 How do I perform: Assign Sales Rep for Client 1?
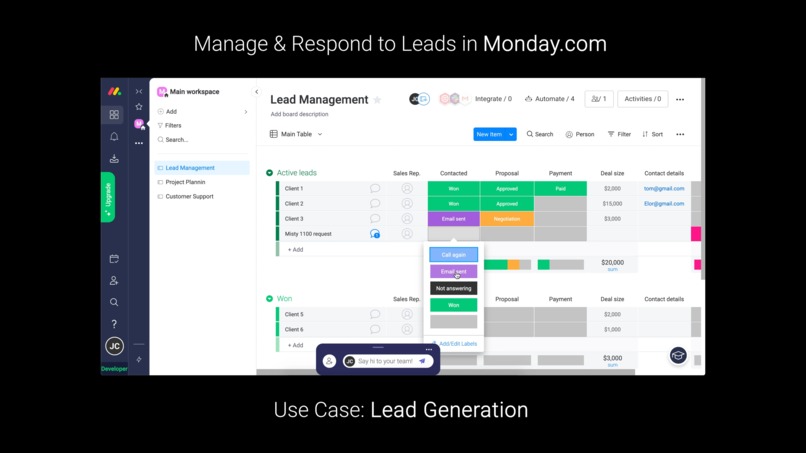[407, 188]
